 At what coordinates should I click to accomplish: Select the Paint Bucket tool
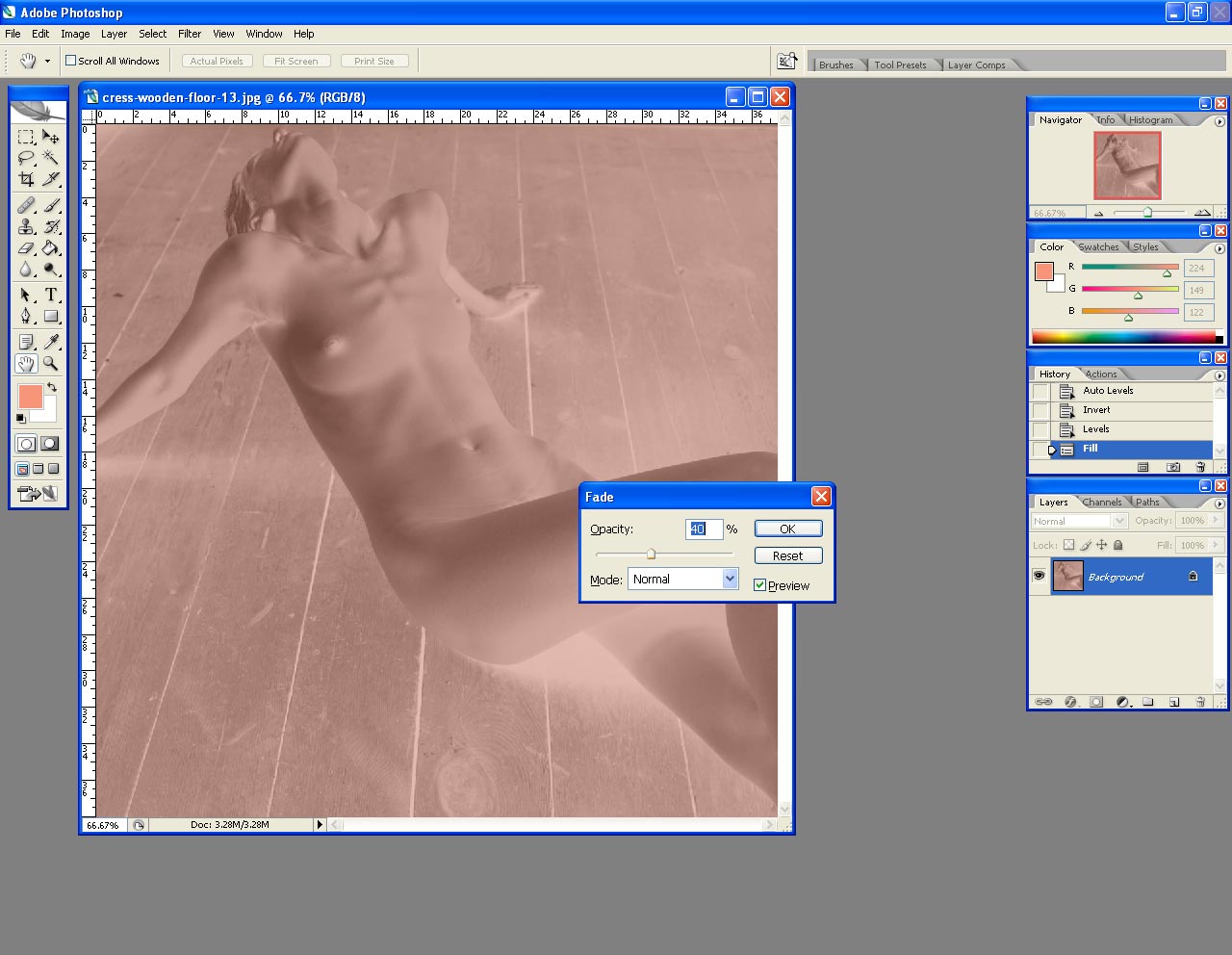coord(51,248)
